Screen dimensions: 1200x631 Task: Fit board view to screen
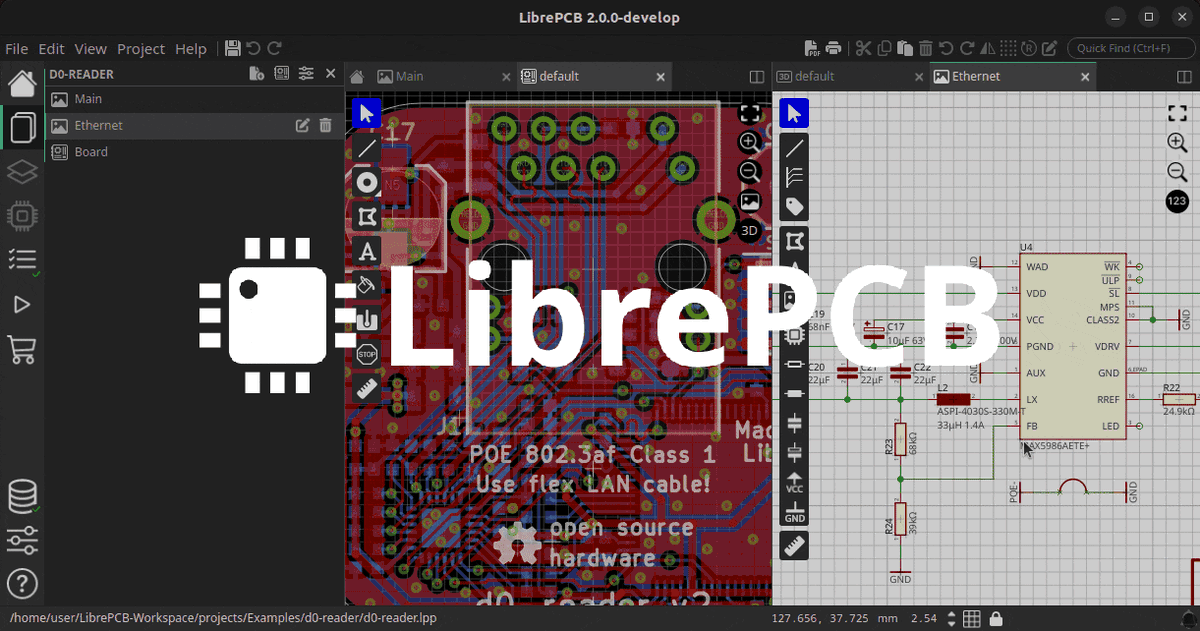750,113
